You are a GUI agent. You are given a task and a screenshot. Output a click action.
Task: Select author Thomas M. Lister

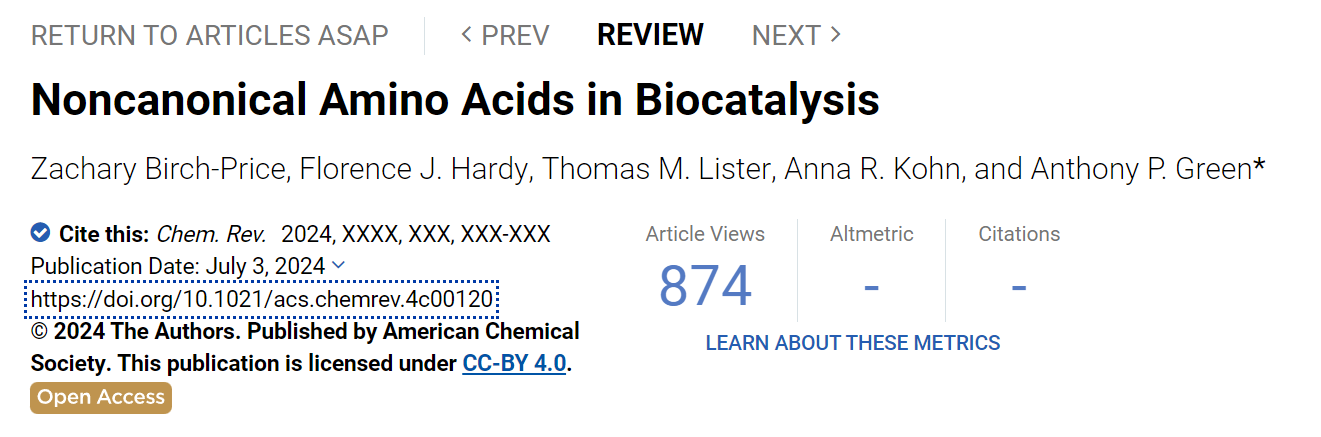[x=657, y=169]
